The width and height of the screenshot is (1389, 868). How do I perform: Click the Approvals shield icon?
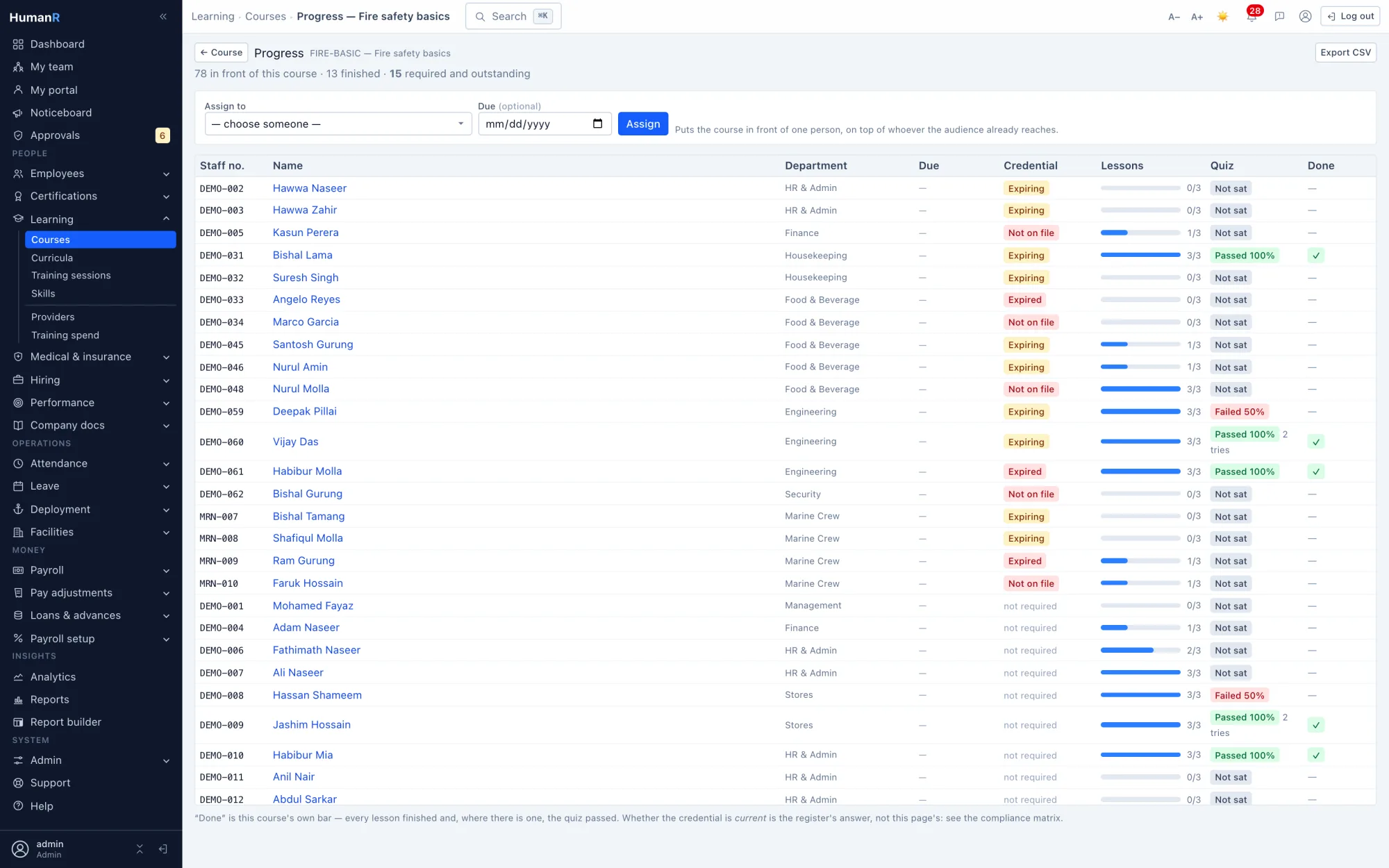(18, 135)
